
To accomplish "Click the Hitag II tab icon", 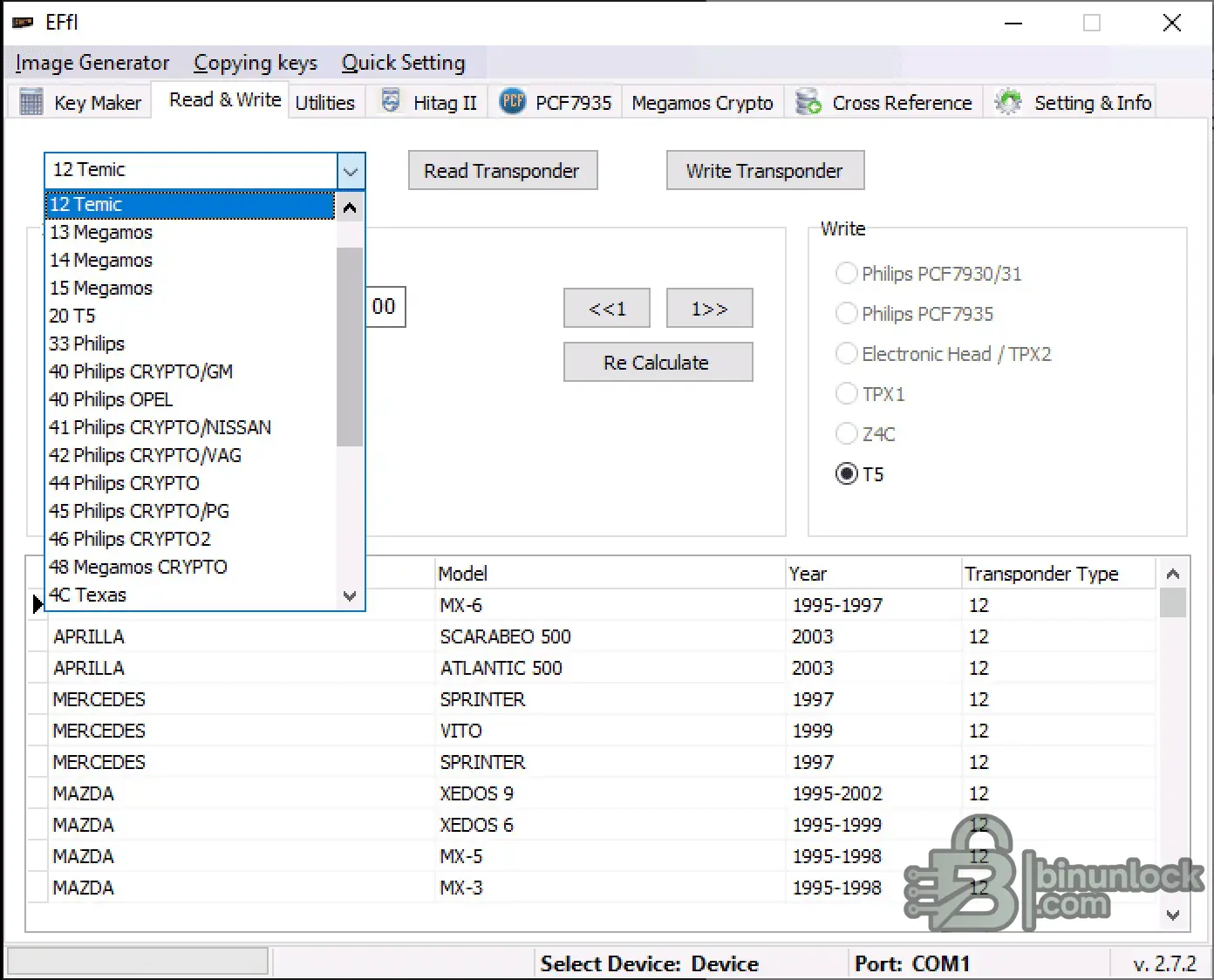I will pos(391,101).
